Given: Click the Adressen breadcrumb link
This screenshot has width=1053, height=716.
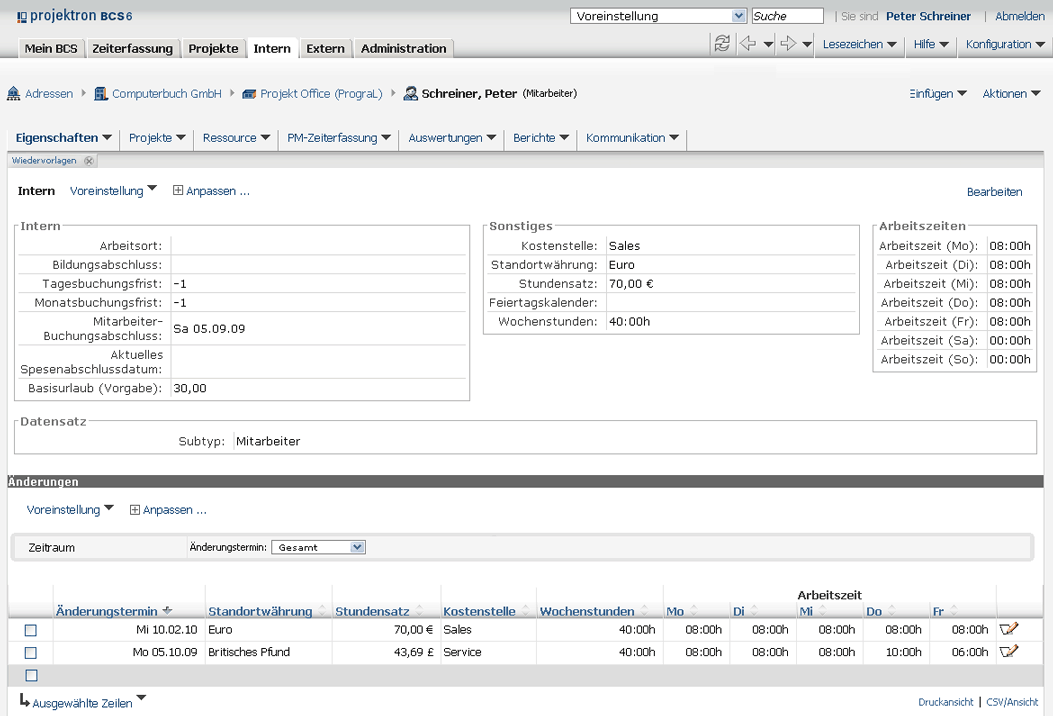Looking at the screenshot, I should [x=49, y=93].
